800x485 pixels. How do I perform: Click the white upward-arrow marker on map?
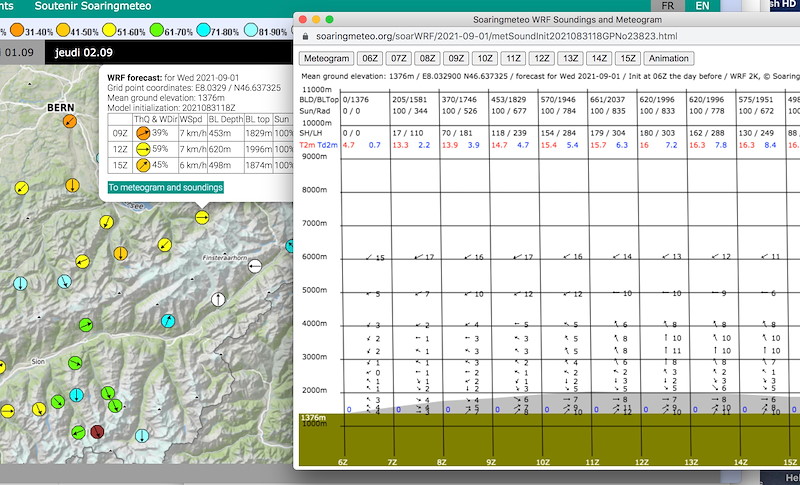(x=218, y=299)
